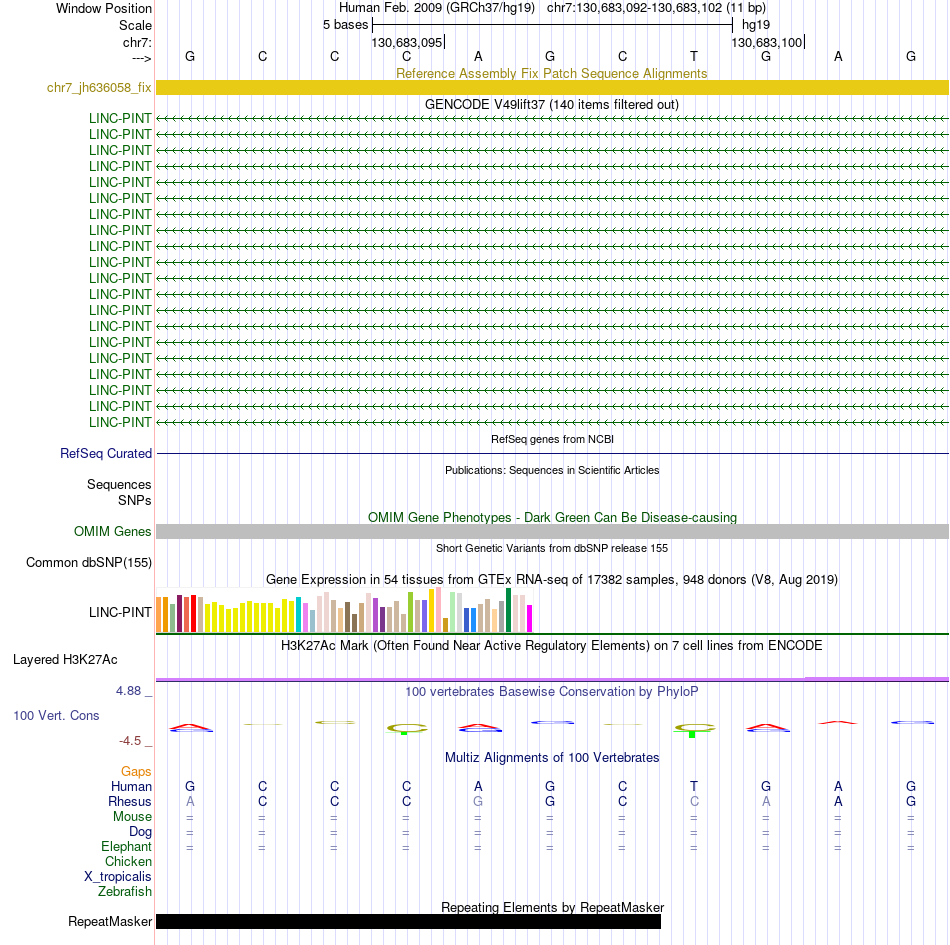
Task: Click the cyan bar in GTEx chart
Action: [298, 614]
